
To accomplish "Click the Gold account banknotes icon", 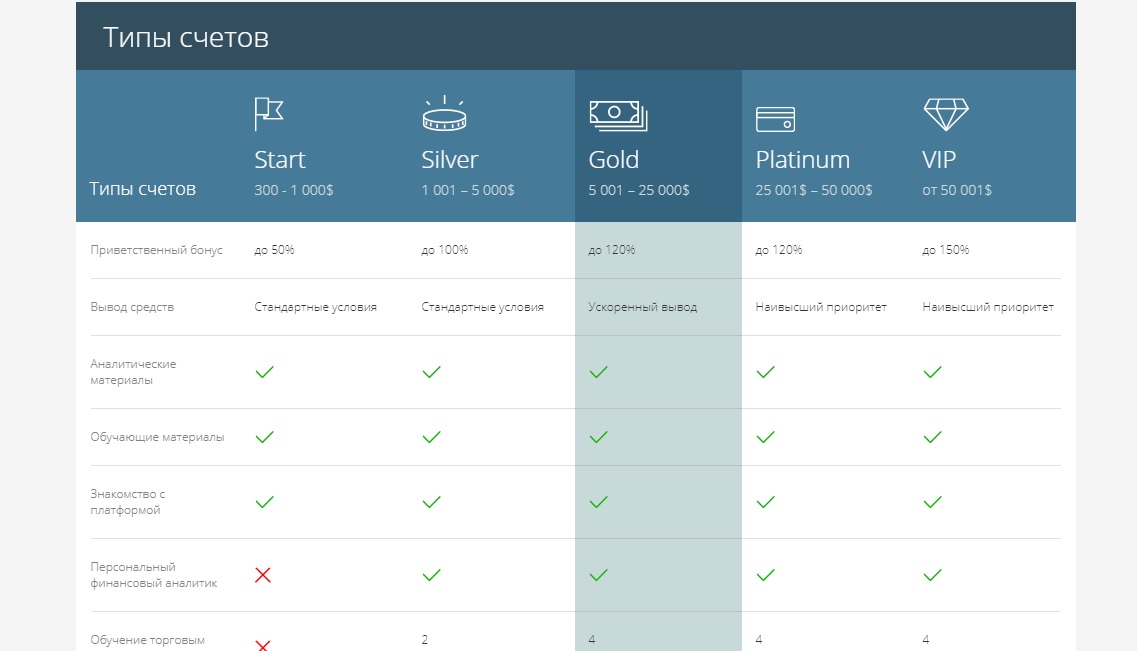I will click(619, 116).
